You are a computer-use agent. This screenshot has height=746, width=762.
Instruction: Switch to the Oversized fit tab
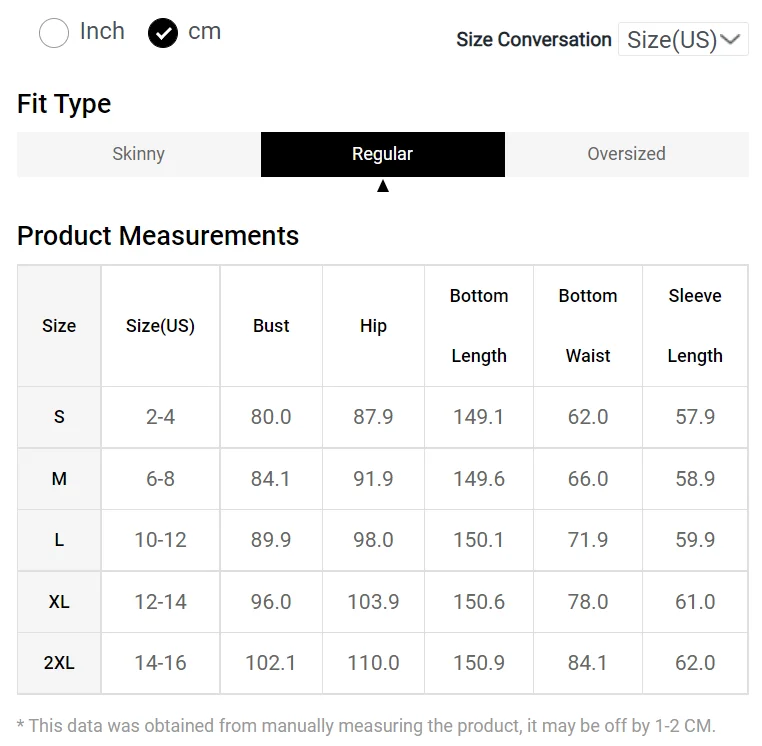coord(627,154)
